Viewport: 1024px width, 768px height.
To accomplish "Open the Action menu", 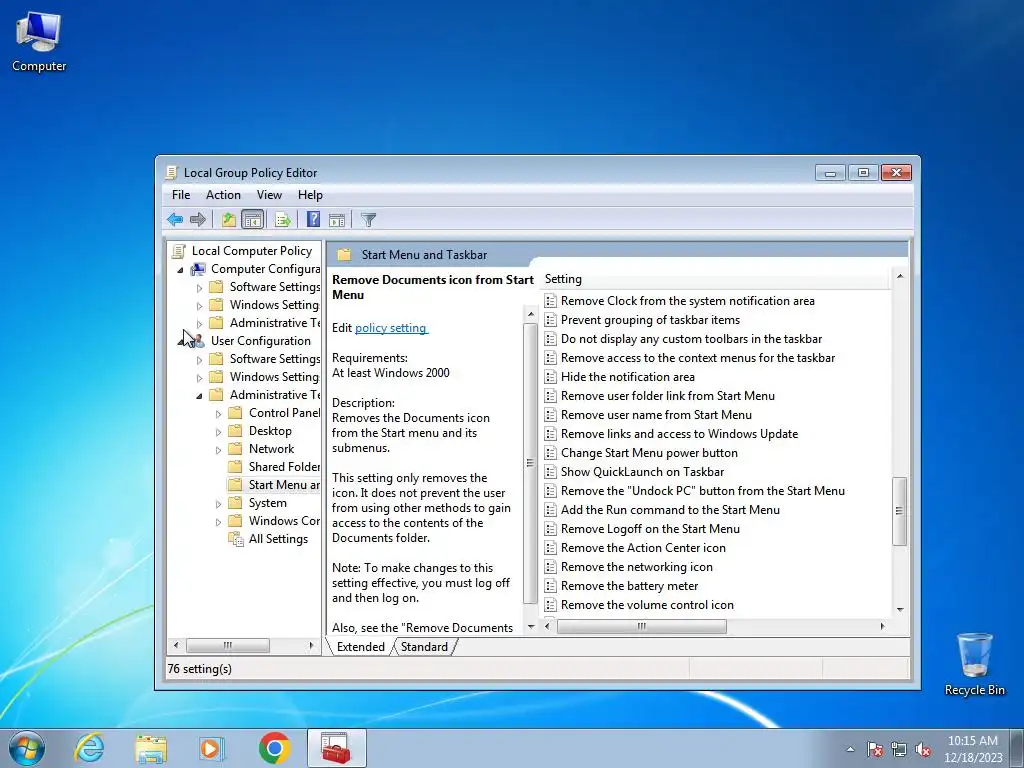I will (223, 195).
